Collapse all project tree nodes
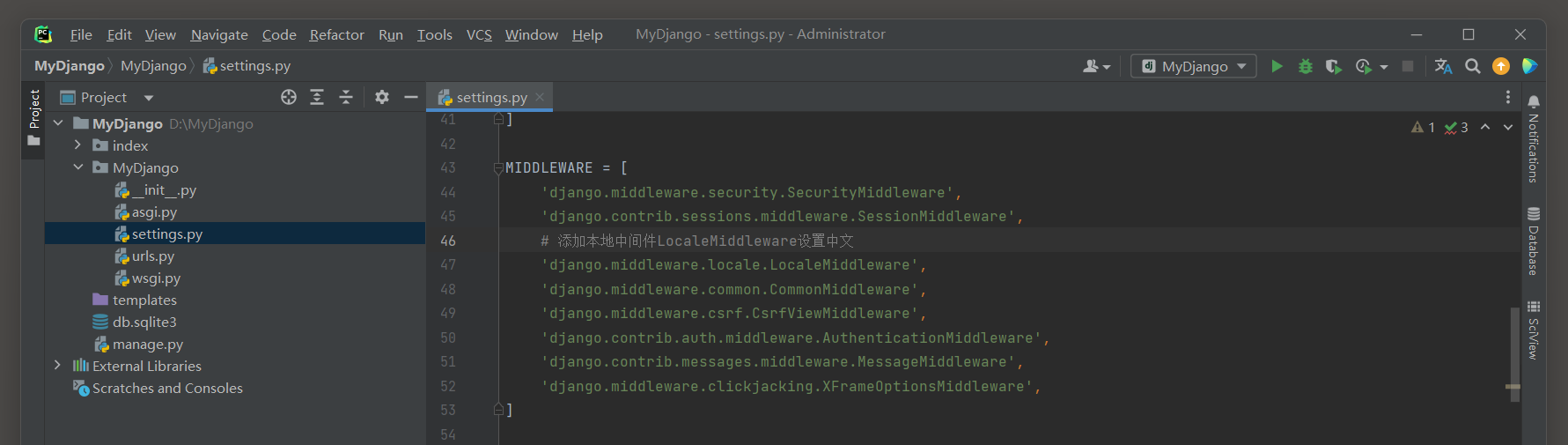This screenshot has height=445, width=1568. [x=346, y=98]
